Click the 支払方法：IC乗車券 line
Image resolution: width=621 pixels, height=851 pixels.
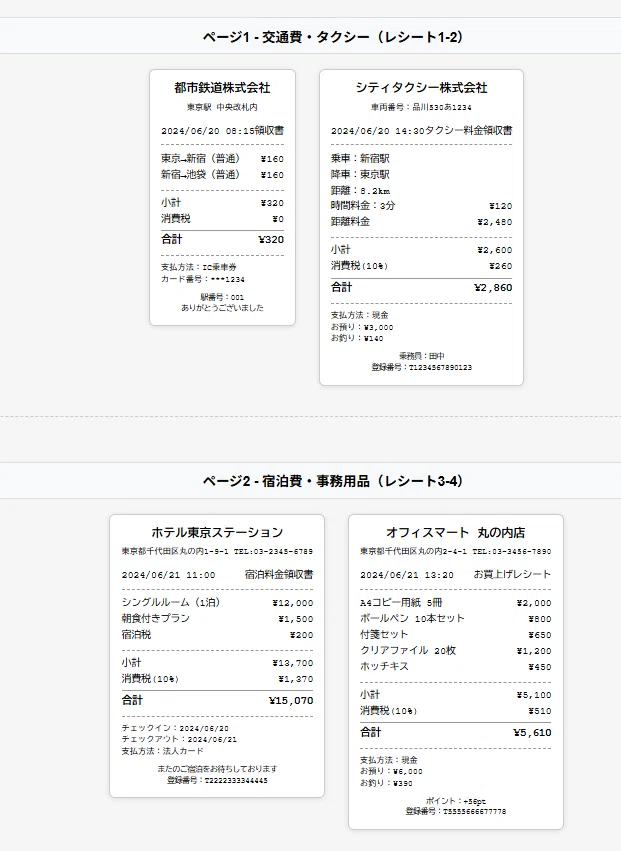tap(199, 267)
